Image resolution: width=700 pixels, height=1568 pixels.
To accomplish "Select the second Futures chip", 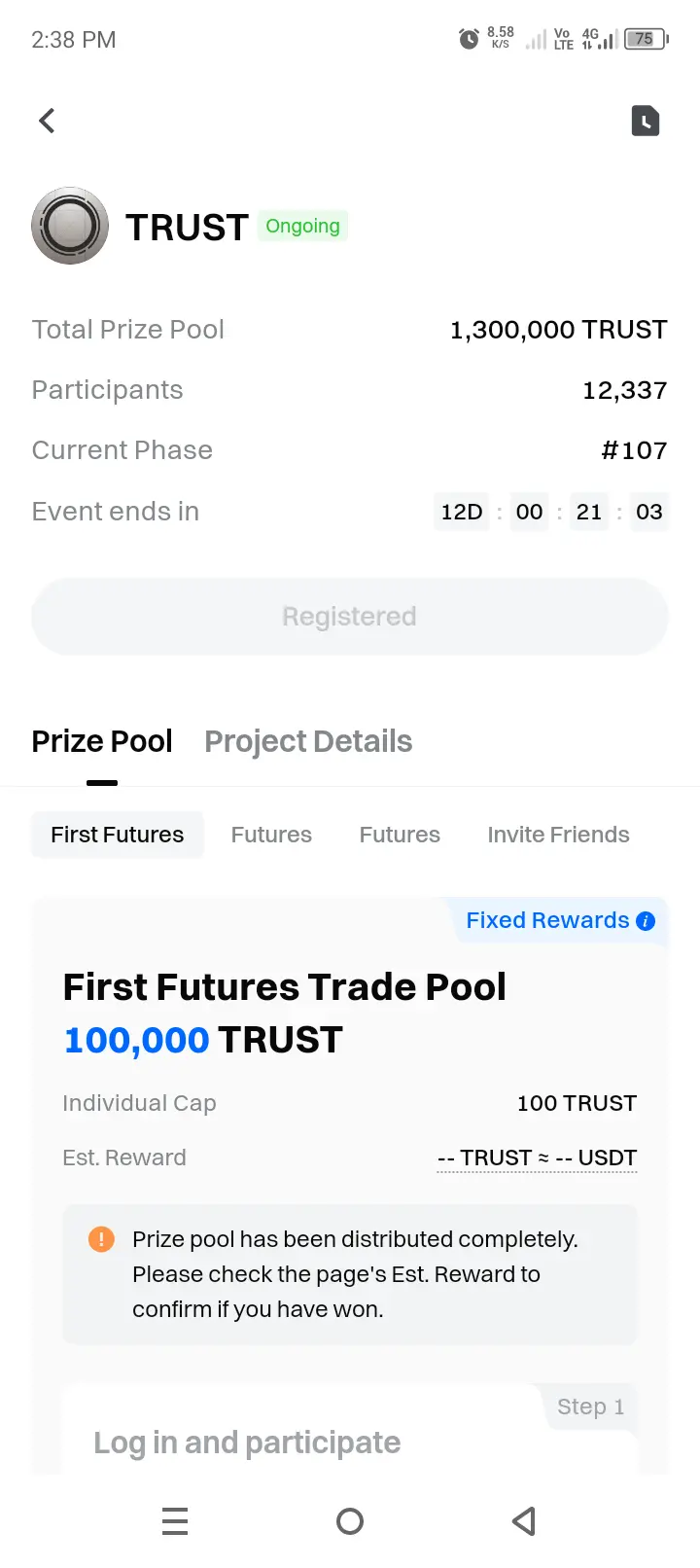I will coord(400,835).
